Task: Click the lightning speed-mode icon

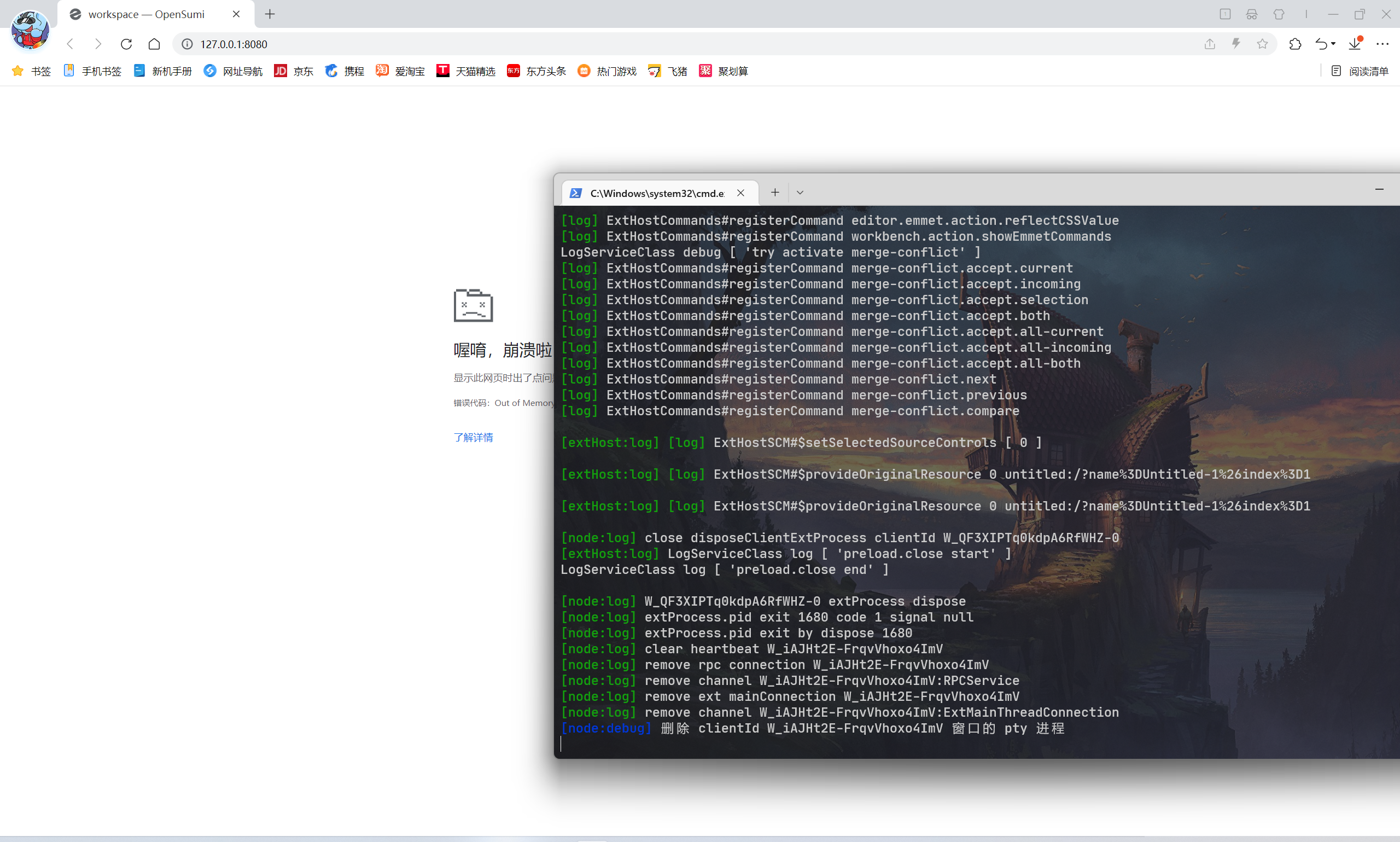Action: pos(1236,44)
